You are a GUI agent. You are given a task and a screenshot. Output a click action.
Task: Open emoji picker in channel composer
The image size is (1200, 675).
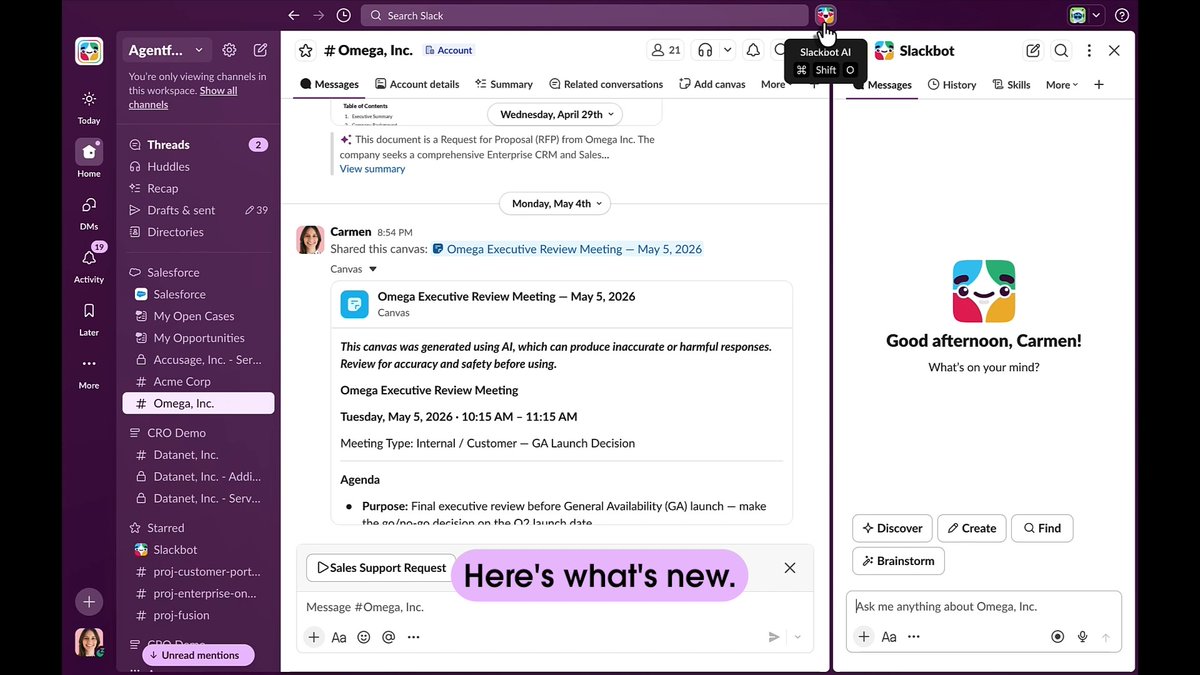364,637
